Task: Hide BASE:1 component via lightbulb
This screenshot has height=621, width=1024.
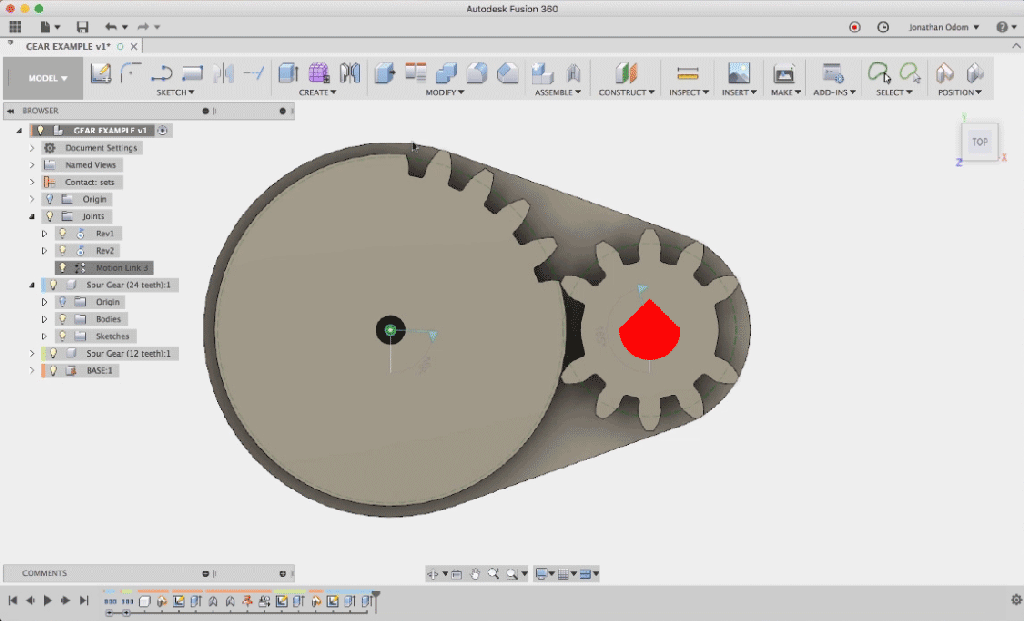Action: click(x=53, y=370)
